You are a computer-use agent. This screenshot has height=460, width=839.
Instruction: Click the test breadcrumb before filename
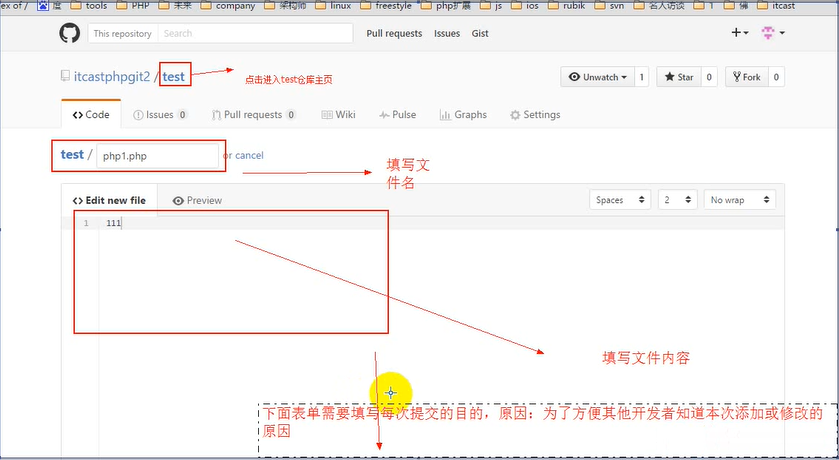72,155
